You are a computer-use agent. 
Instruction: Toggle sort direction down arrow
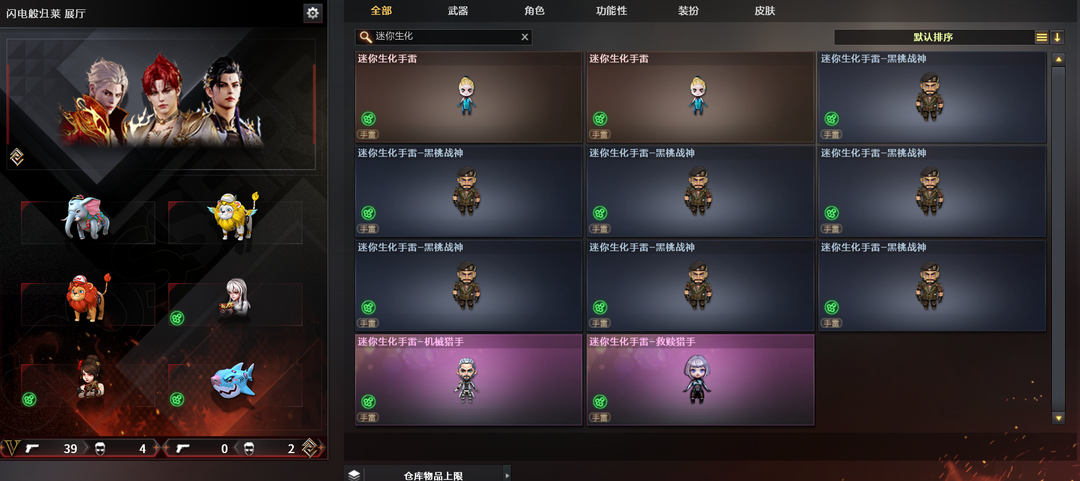coord(1057,37)
